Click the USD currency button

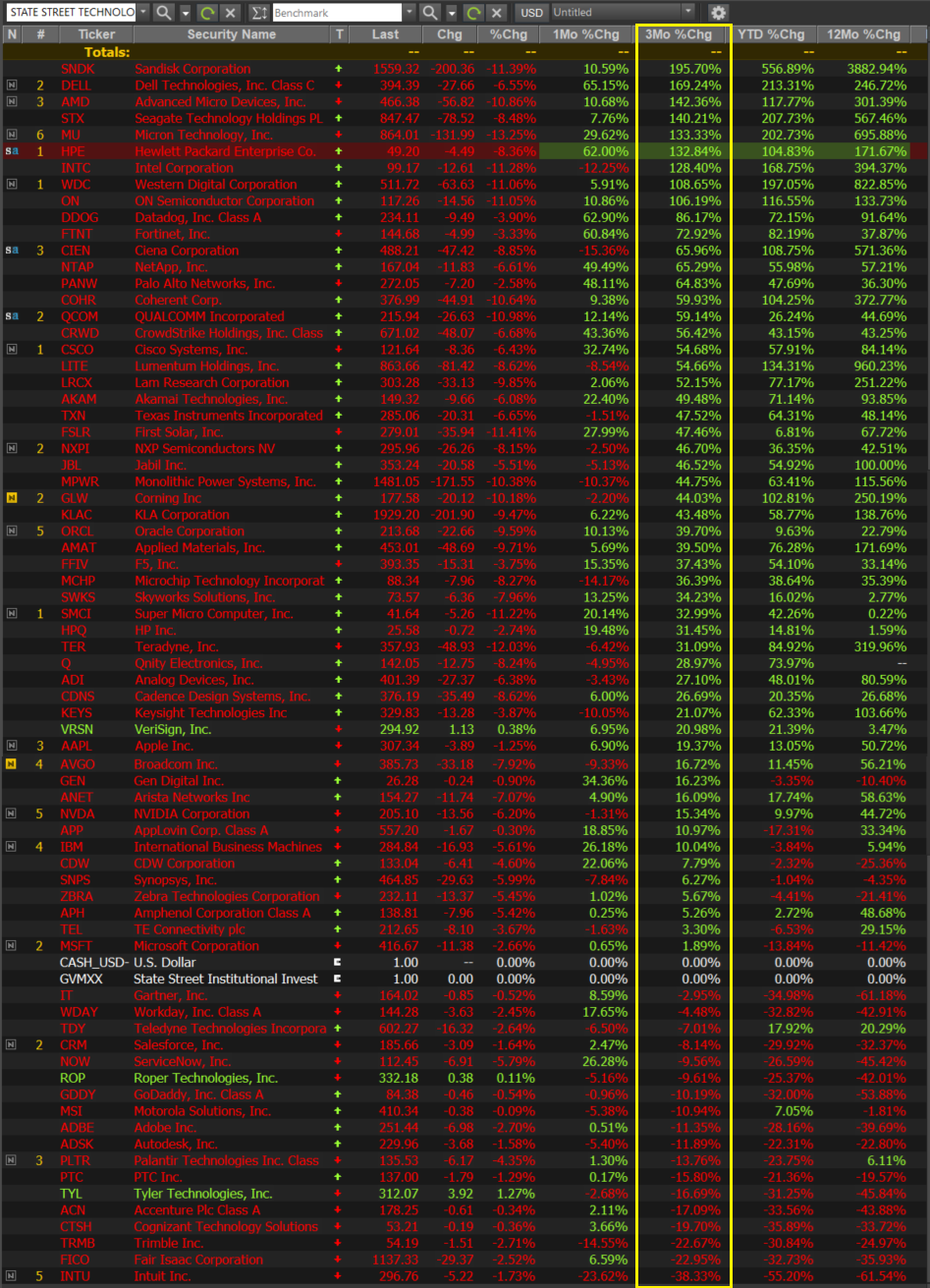[531, 13]
